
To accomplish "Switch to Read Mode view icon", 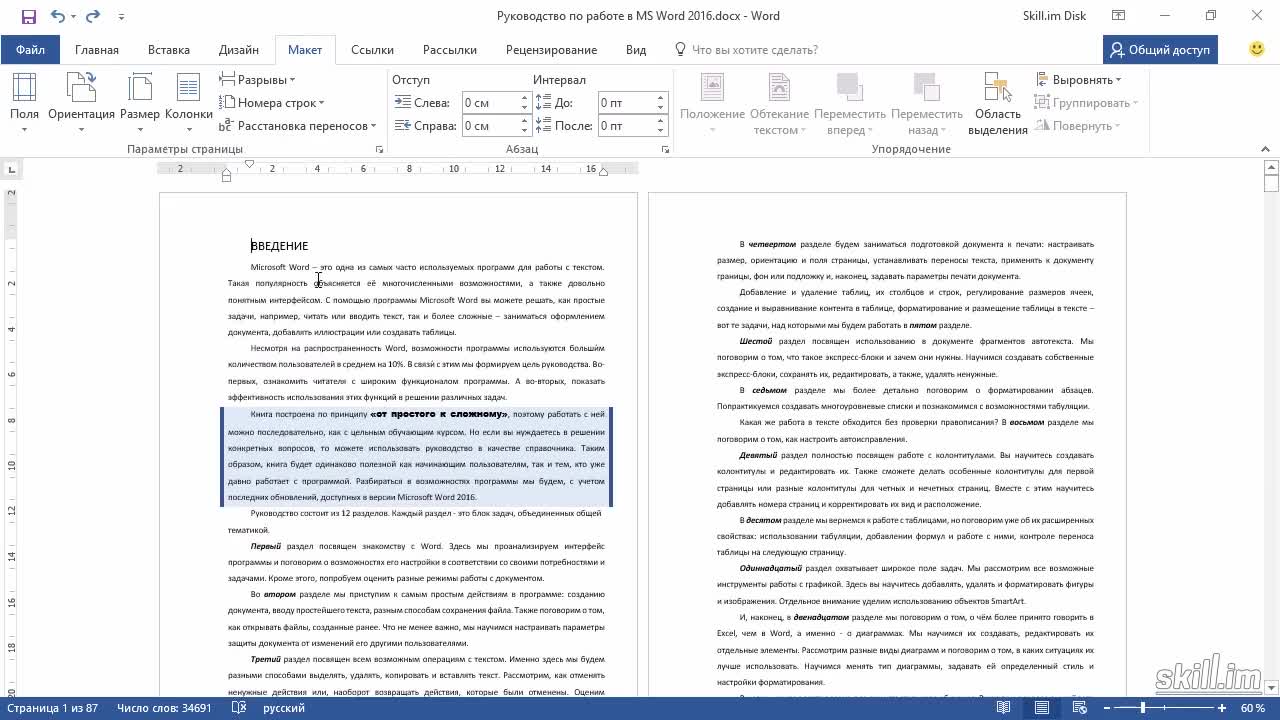I will (1003, 708).
